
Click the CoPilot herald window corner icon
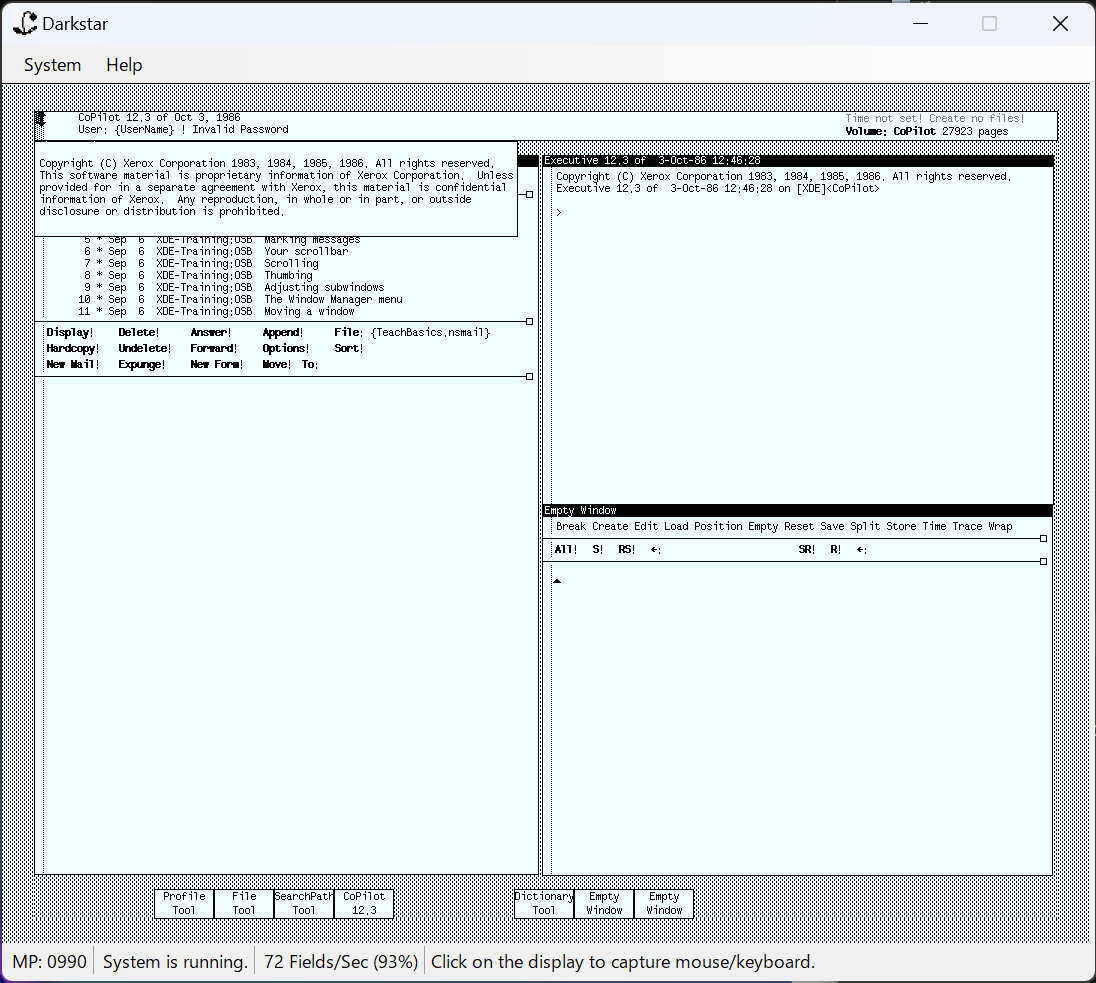tap(40, 119)
